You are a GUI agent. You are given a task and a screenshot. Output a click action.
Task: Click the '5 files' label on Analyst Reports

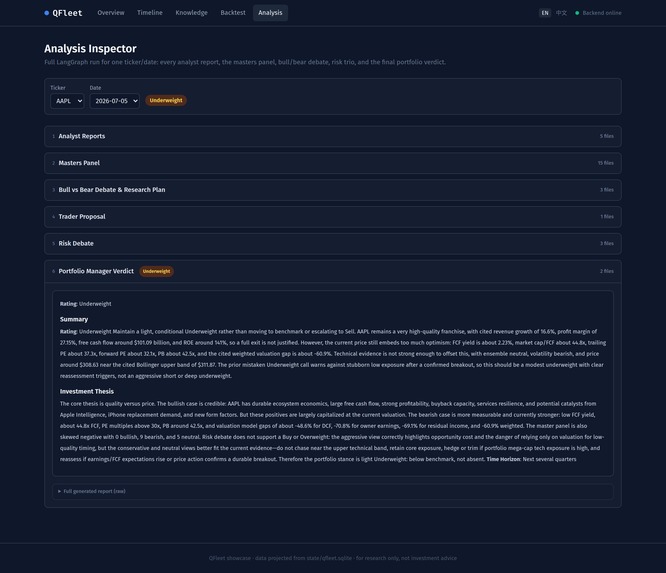(607, 136)
